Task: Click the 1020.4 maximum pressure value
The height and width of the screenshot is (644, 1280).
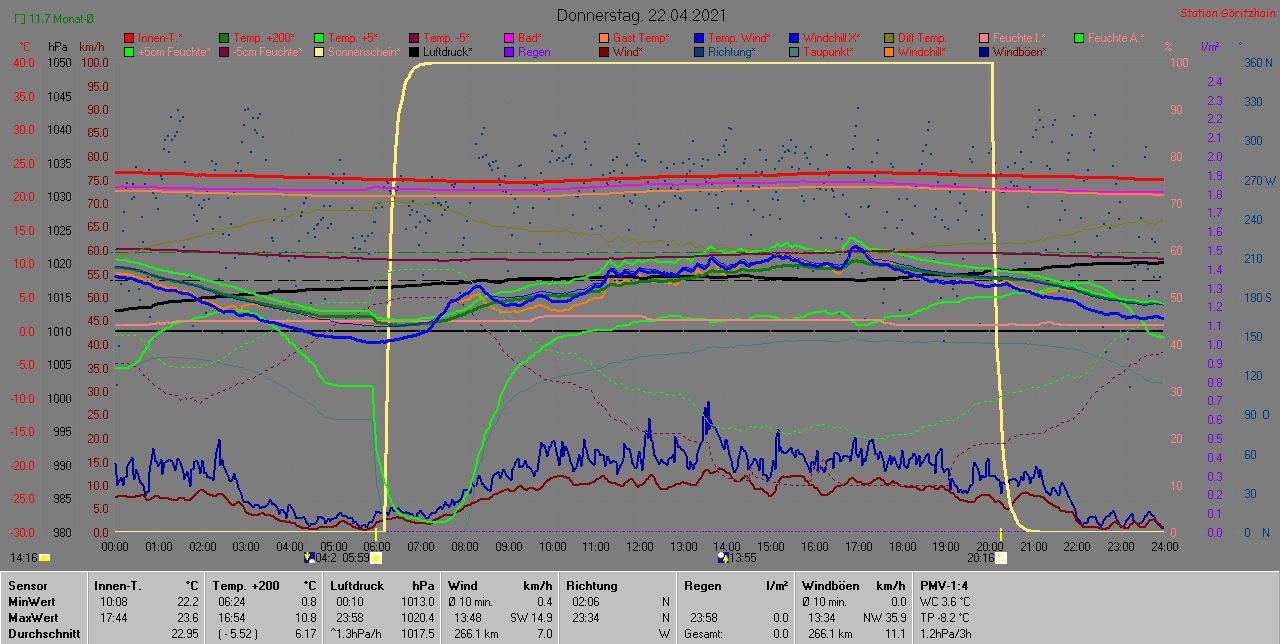Action: [417, 617]
